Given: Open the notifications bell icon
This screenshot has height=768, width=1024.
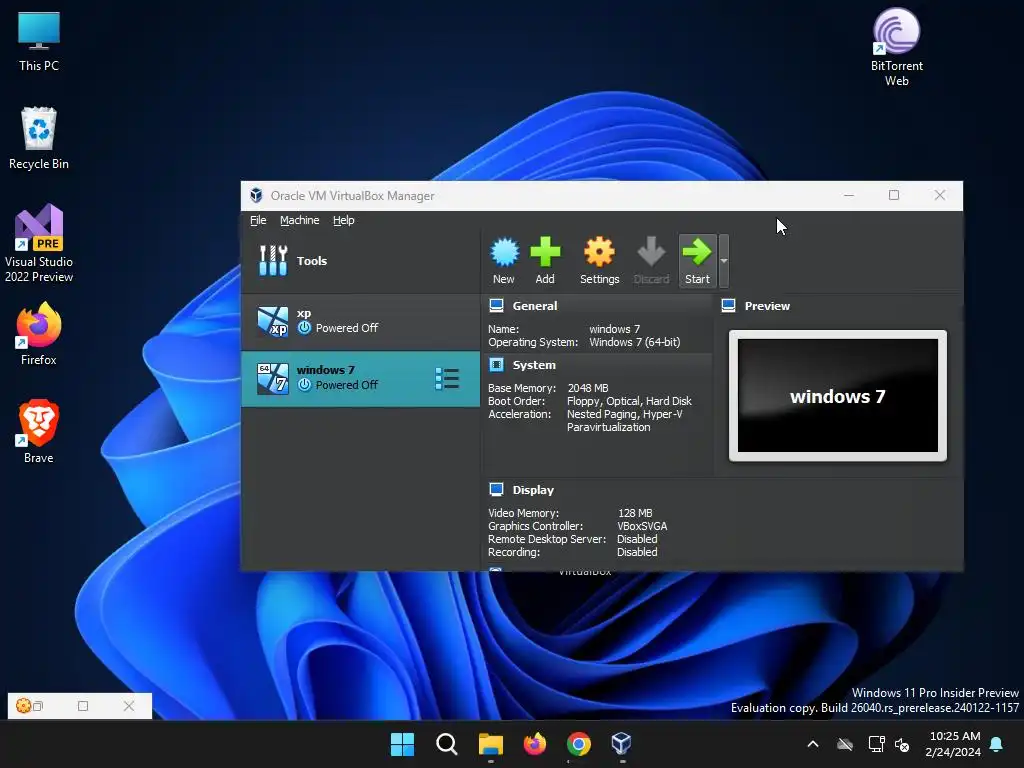Looking at the screenshot, I should (997, 744).
